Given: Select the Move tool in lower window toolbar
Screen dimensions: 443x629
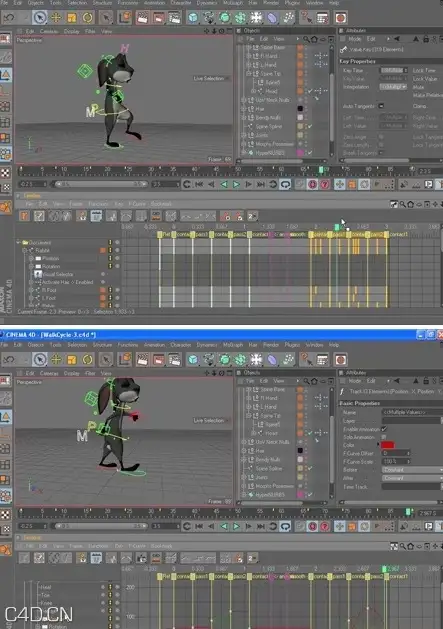Looking at the screenshot, I should point(55,359).
